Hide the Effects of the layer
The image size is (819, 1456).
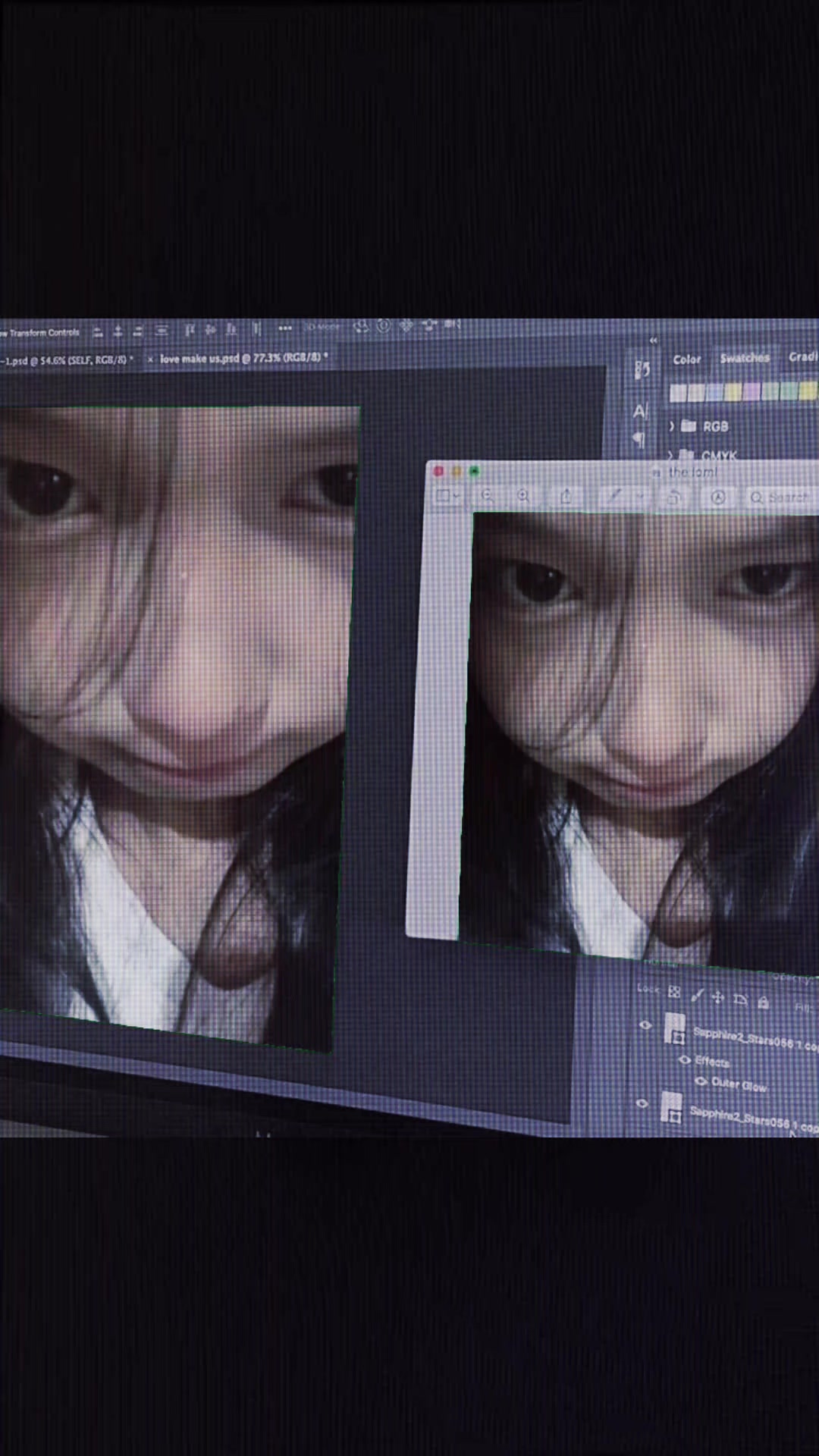[x=684, y=1059]
